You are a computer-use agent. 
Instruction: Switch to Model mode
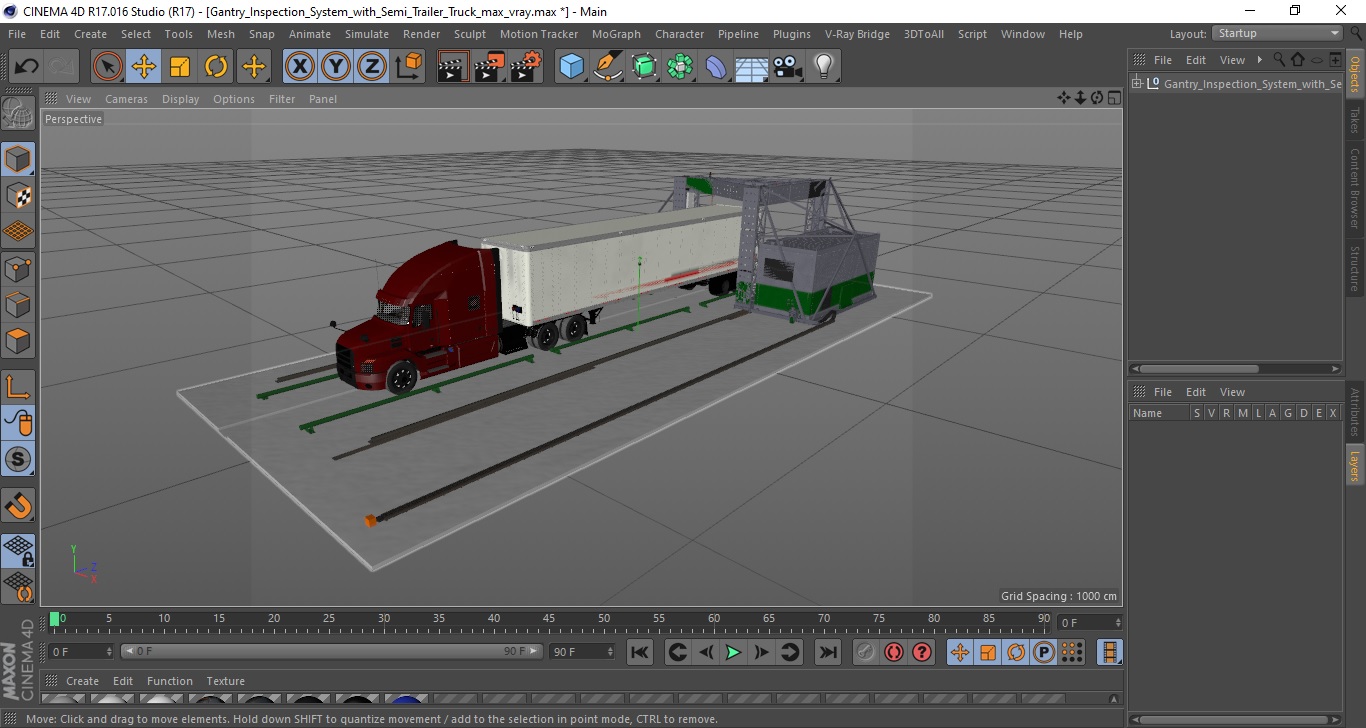18,159
